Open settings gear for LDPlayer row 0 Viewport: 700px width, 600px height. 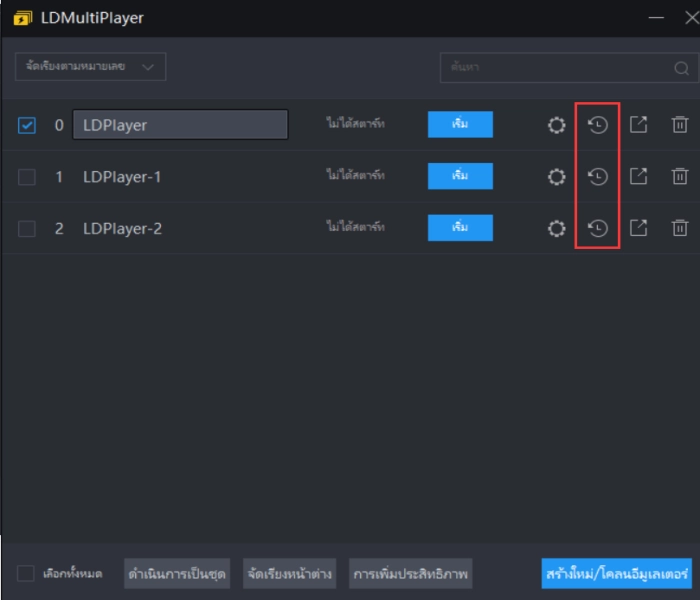[556, 125]
